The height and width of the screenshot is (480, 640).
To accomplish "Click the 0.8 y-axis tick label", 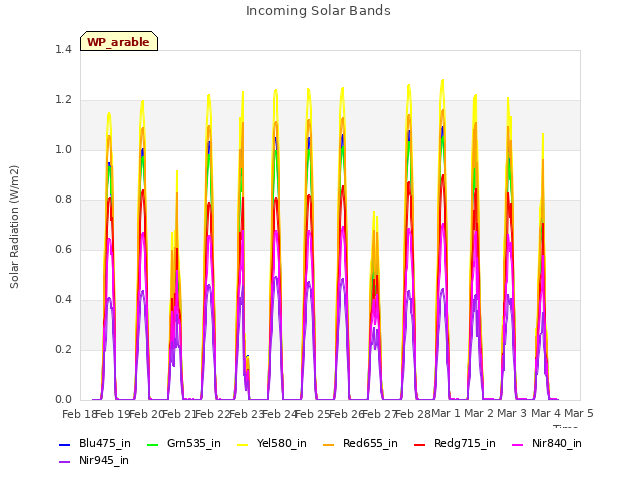I will [63, 200].
